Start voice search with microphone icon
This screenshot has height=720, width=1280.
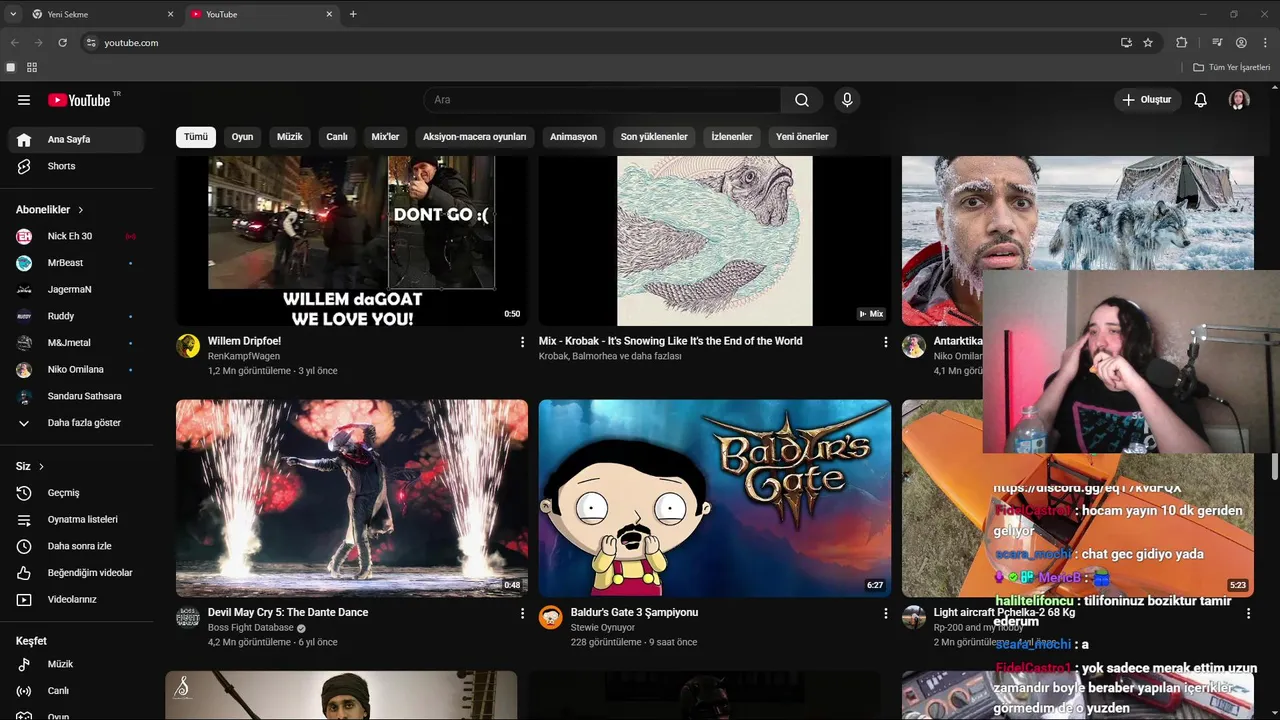tap(847, 100)
